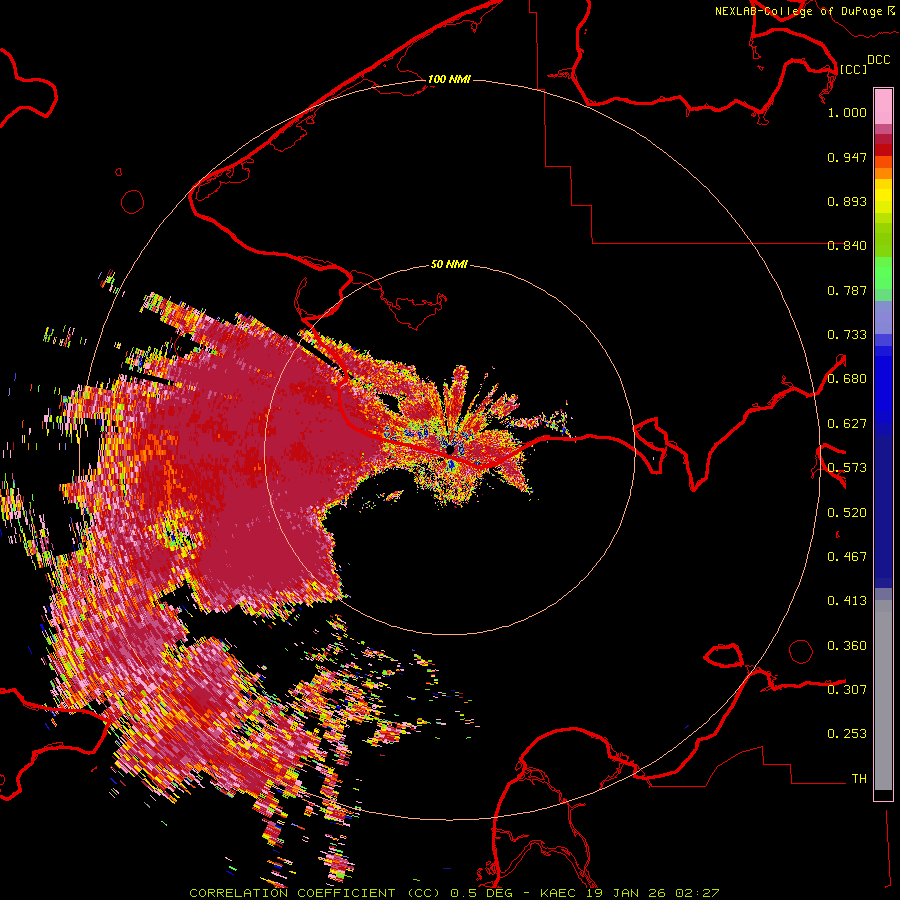Click the Correlation Coefficient KAEC caption
Screen dimensions: 900x900
454,893
